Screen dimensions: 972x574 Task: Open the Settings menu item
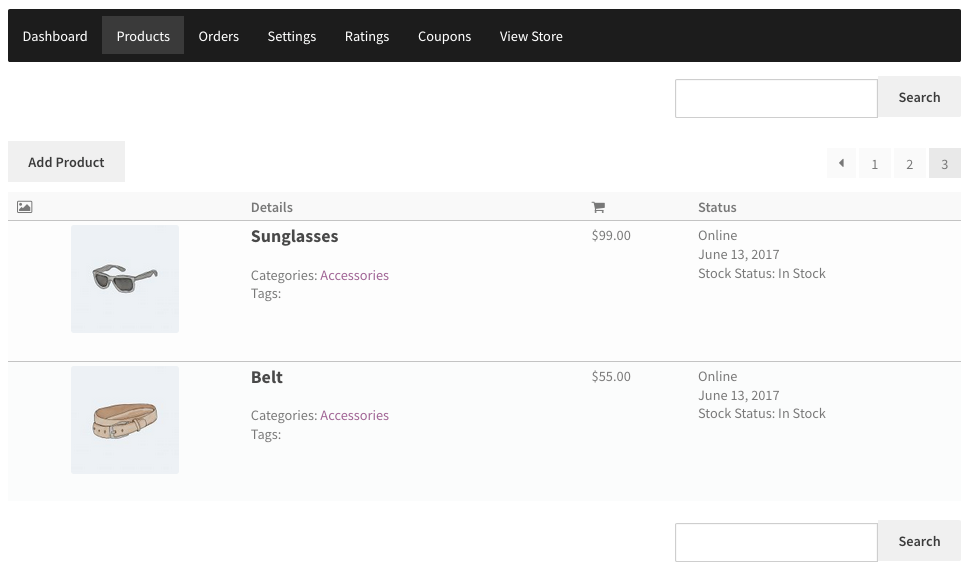(x=291, y=36)
